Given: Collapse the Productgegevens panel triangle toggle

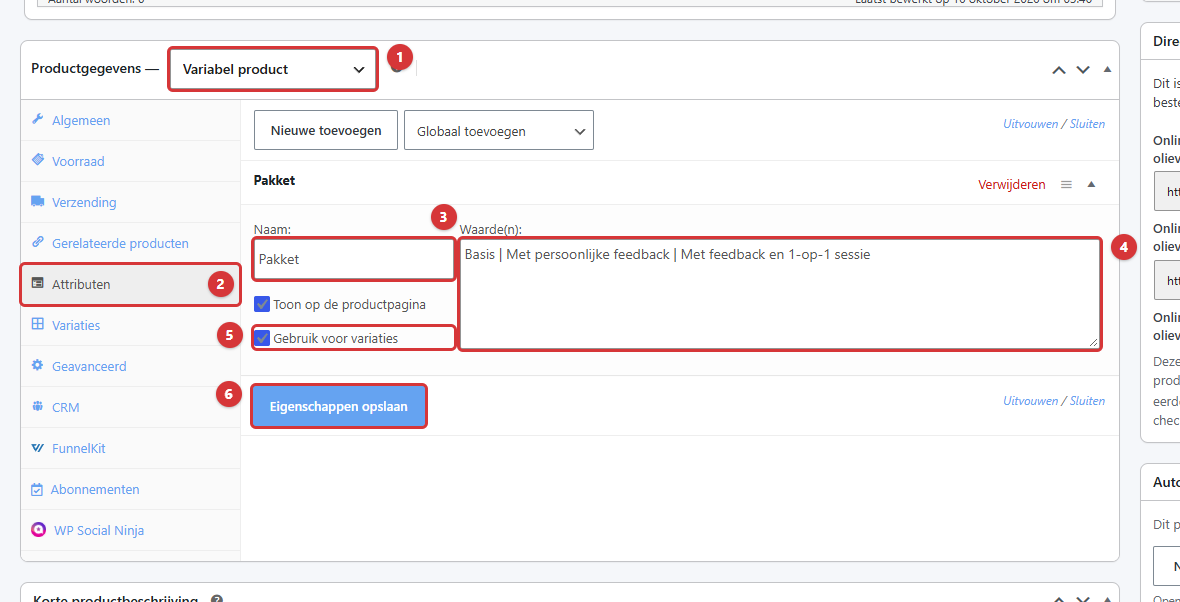Looking at the screenshot, I should 1107,69.
